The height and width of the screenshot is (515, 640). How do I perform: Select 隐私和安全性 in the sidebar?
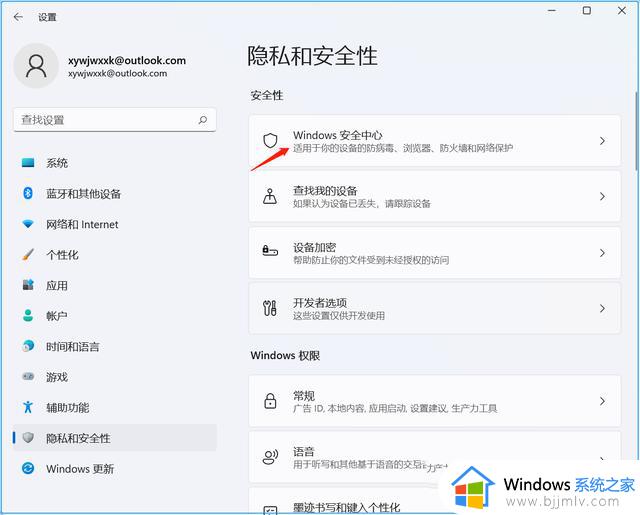click(x=115, y=438)
